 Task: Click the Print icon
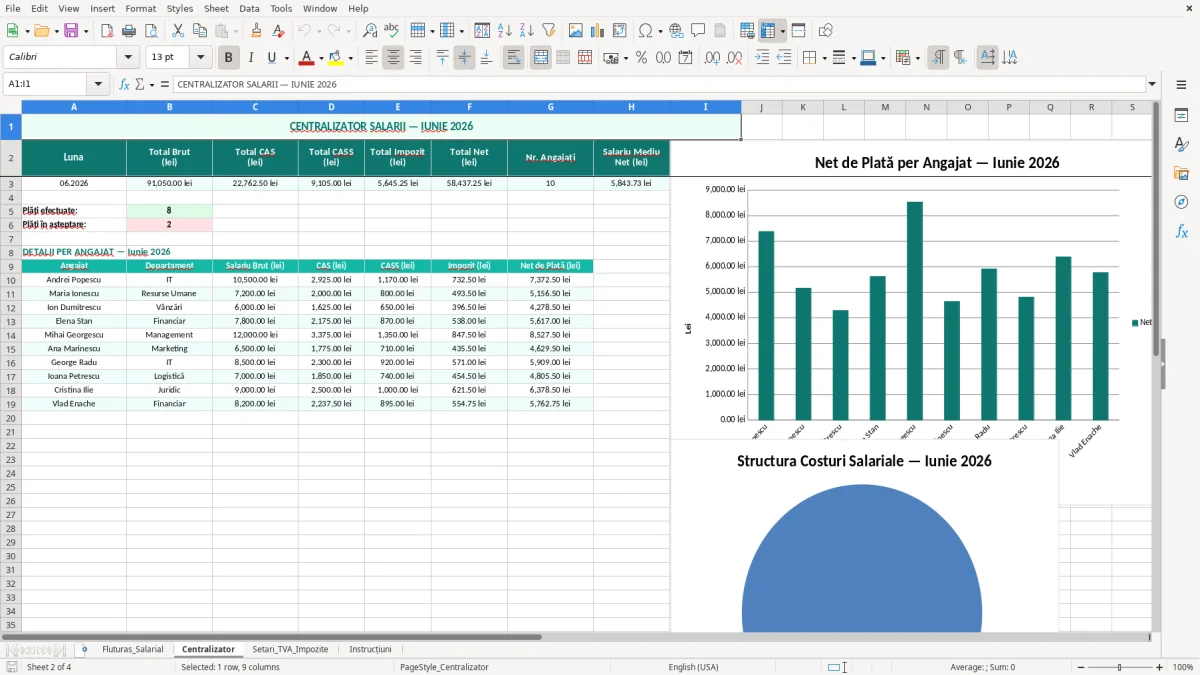click(130, 31)
